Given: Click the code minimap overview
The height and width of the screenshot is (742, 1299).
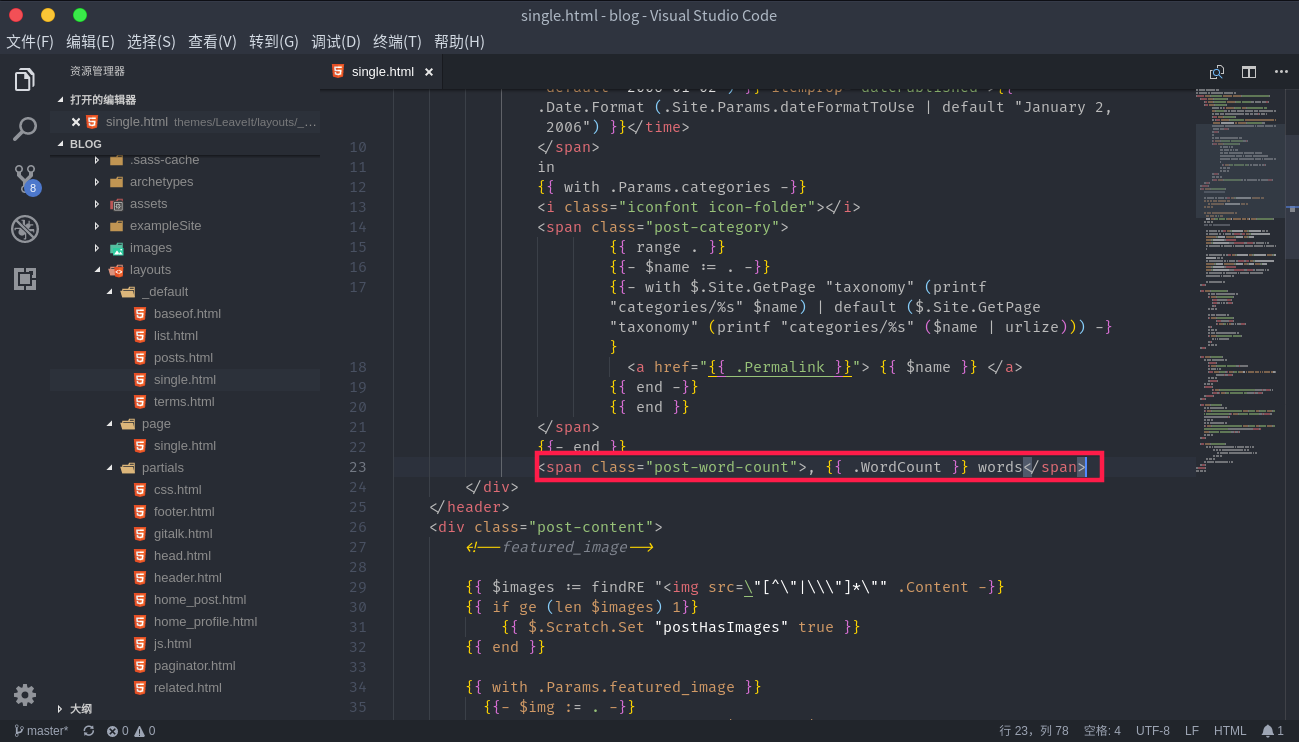Looking at the screenshot, I should (x=1240, y=280).
